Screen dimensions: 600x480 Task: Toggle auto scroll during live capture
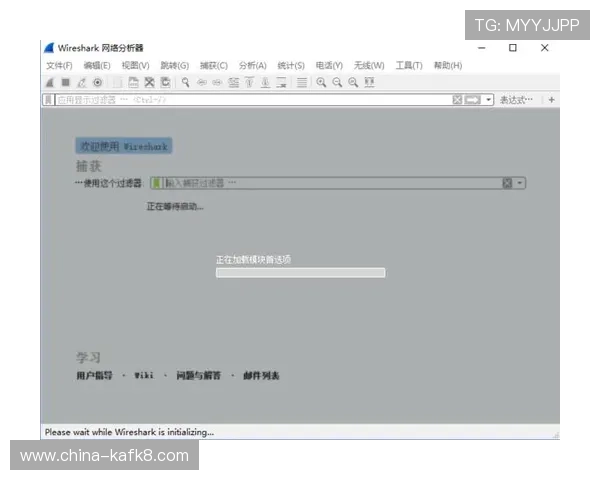click(x=281, y=82)
